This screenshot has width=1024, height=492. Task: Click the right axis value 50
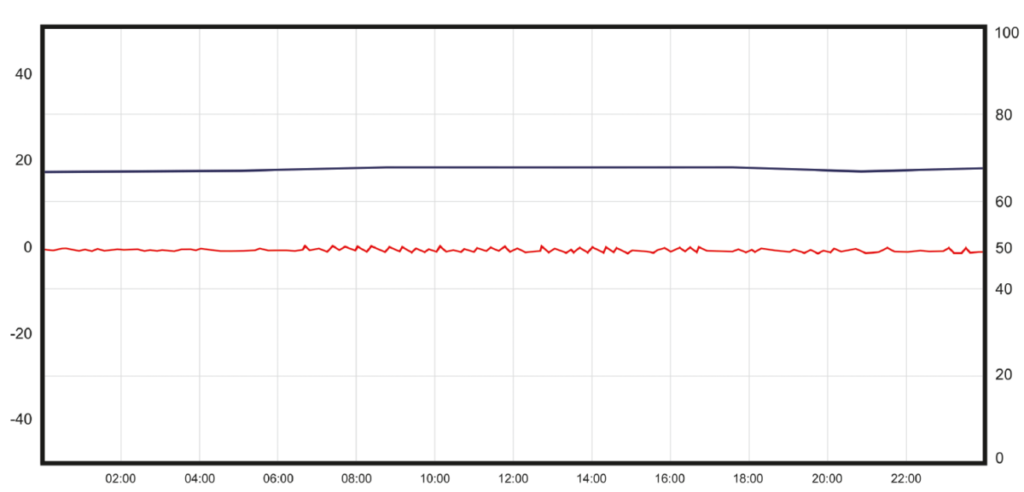pos(1002,249)
